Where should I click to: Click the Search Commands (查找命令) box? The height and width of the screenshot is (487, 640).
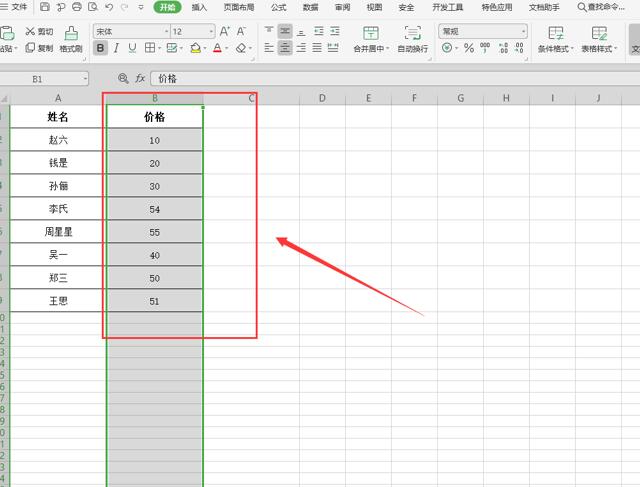tap(601, 7)
